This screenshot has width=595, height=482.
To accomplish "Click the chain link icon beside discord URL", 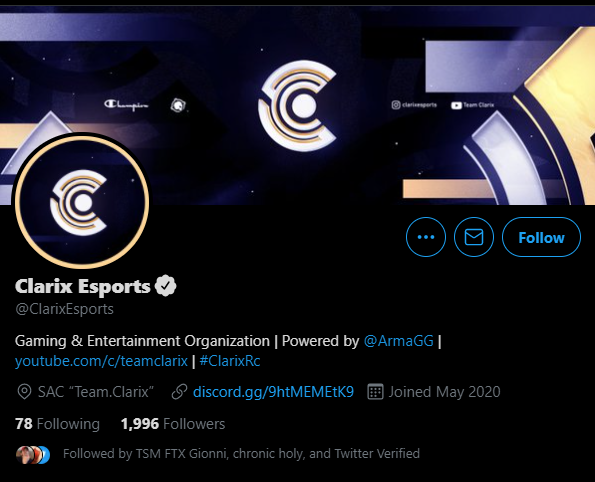I will [179, 392].
